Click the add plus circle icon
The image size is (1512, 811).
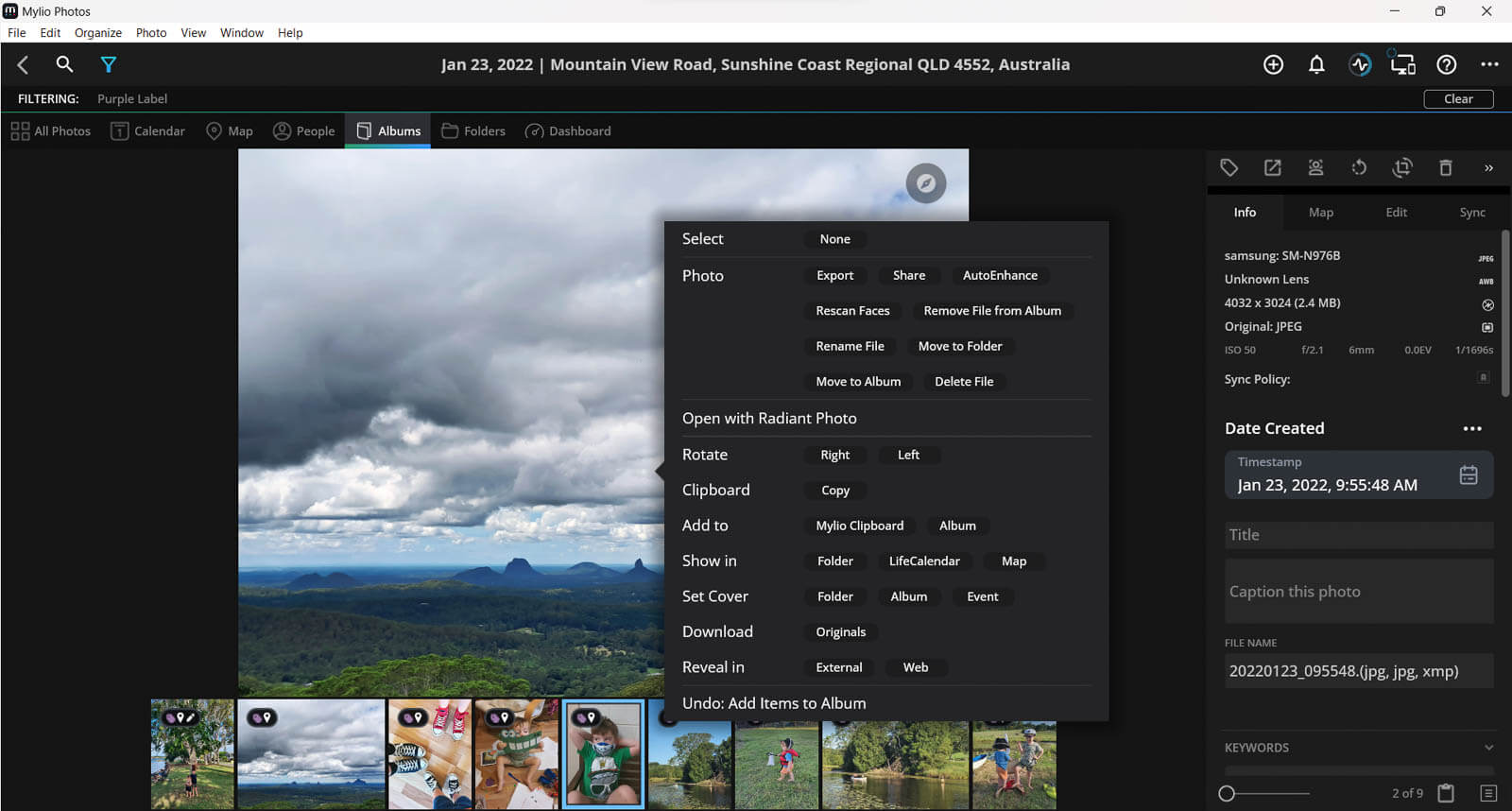click(x=1273, y=64)
